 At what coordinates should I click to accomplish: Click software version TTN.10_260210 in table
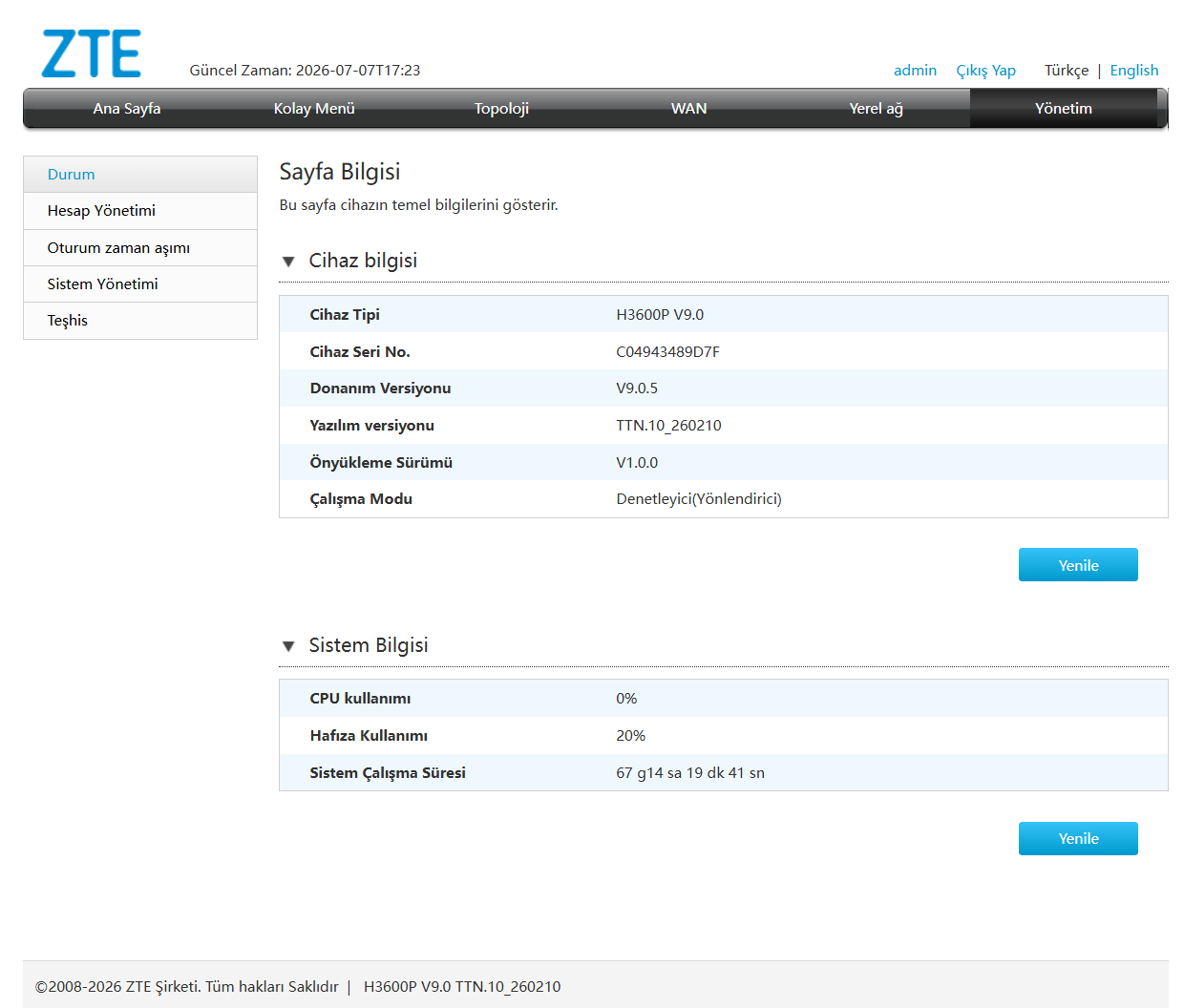click(x=668, y=426)
